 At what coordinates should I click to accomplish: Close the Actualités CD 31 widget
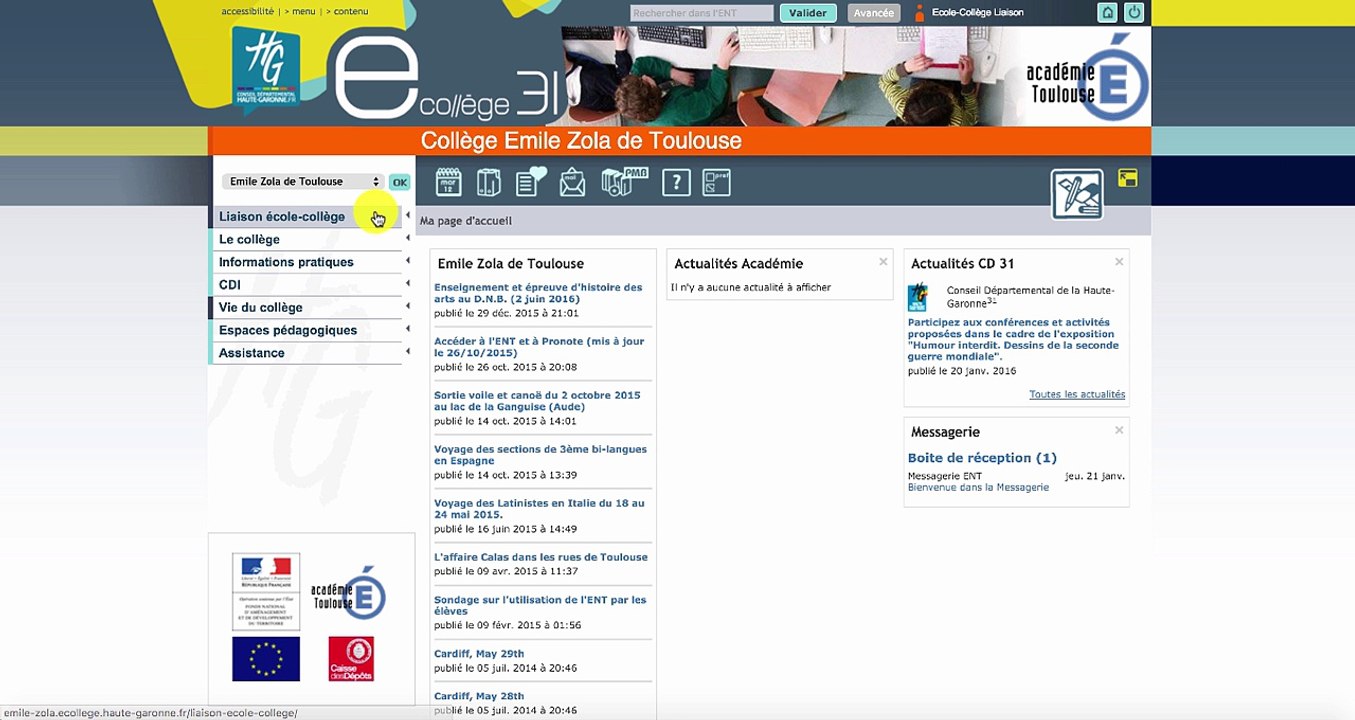(x=1119, y=262)
